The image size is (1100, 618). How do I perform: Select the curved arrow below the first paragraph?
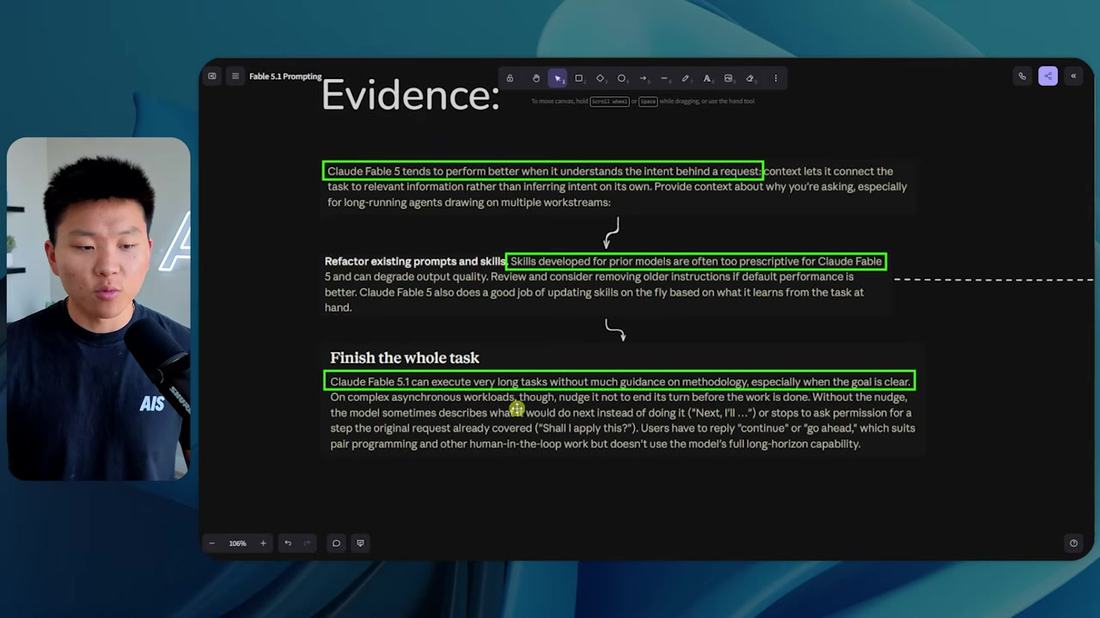point(612,233)
